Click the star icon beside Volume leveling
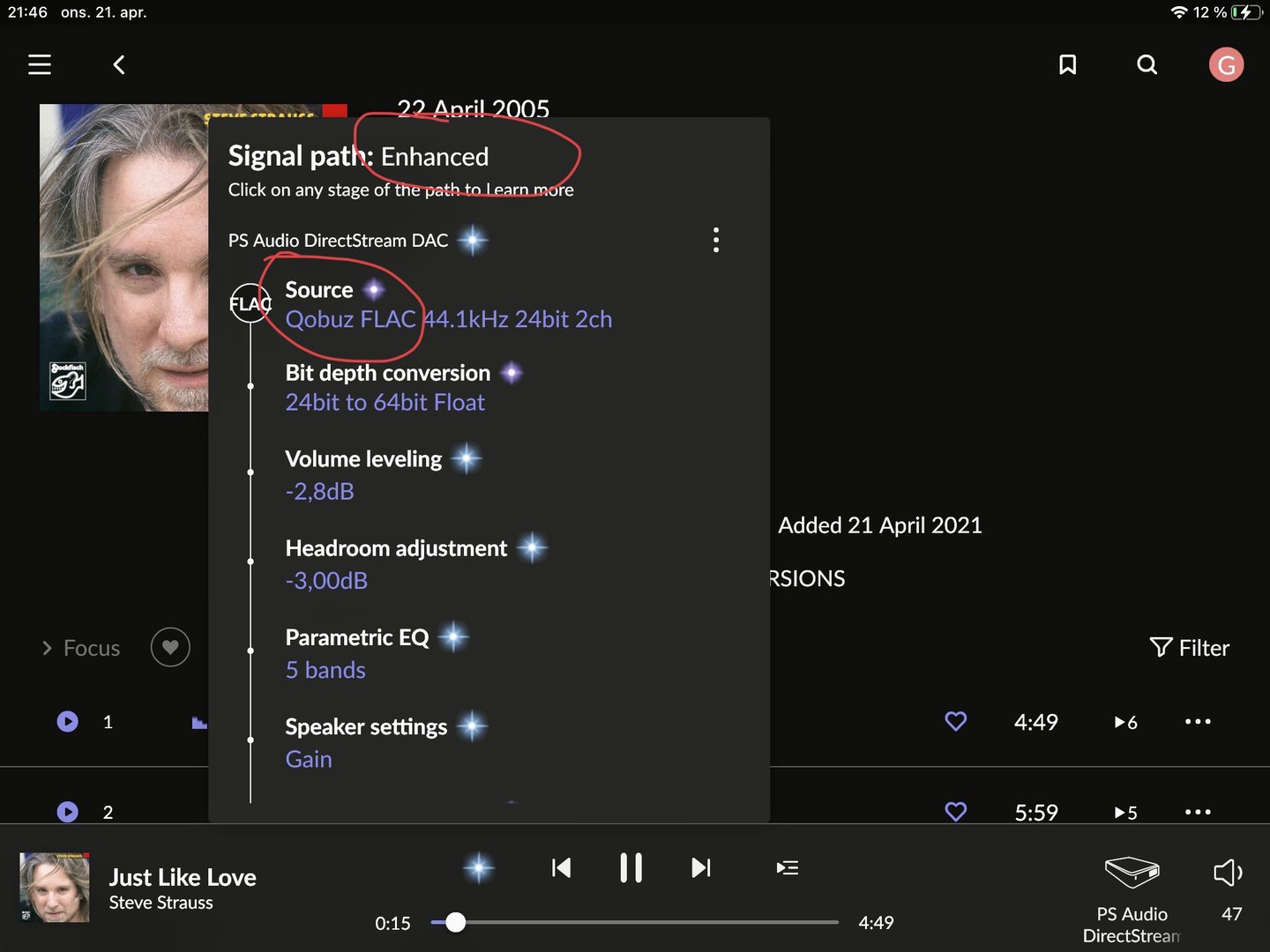 [466, 458]
